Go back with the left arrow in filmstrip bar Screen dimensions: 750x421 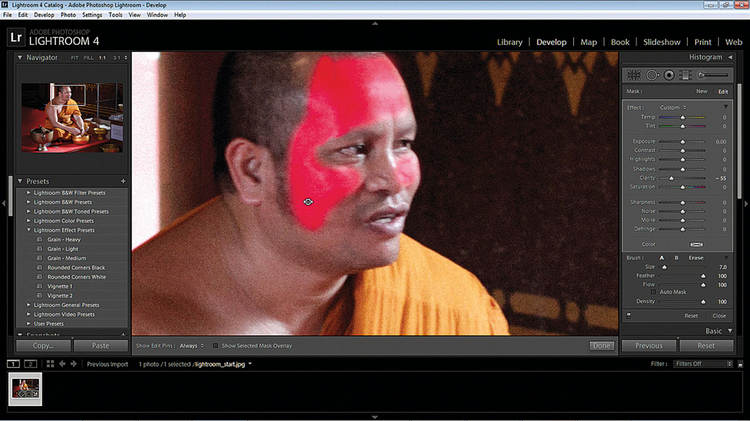click(x=62, y=364)
